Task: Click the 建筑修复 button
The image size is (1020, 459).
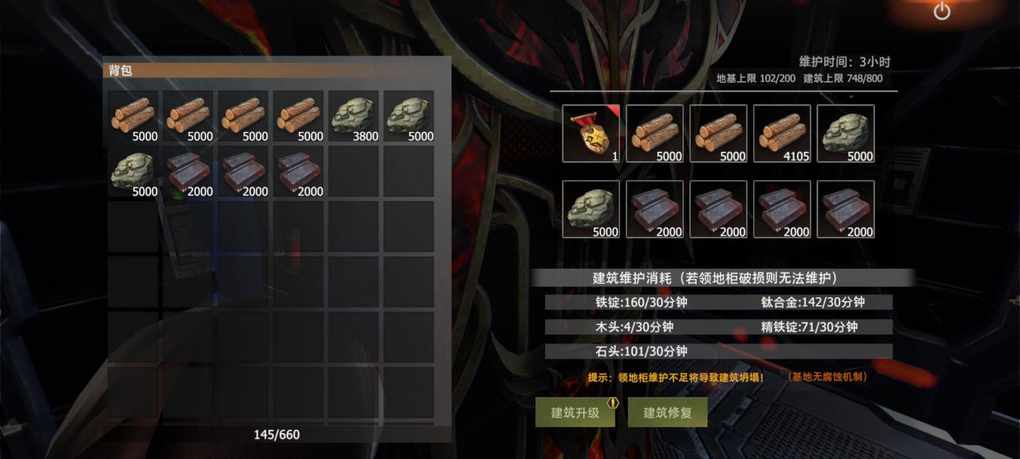Action: (x=667, y=412)
